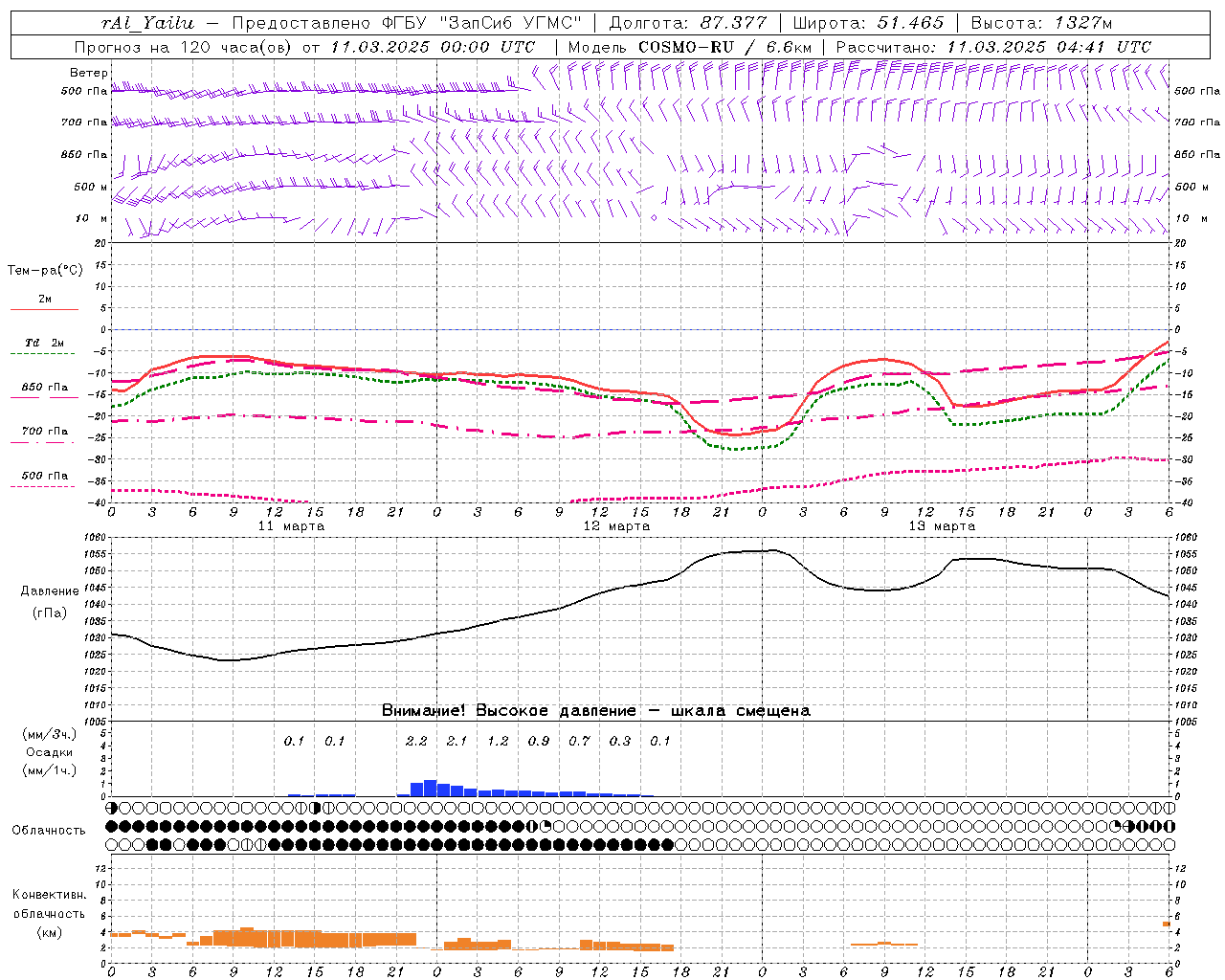The image size is (1225, 980).
Task: Select the "(мм/3ч.)" precipitation unit label
Action: (x=50, y=734)
